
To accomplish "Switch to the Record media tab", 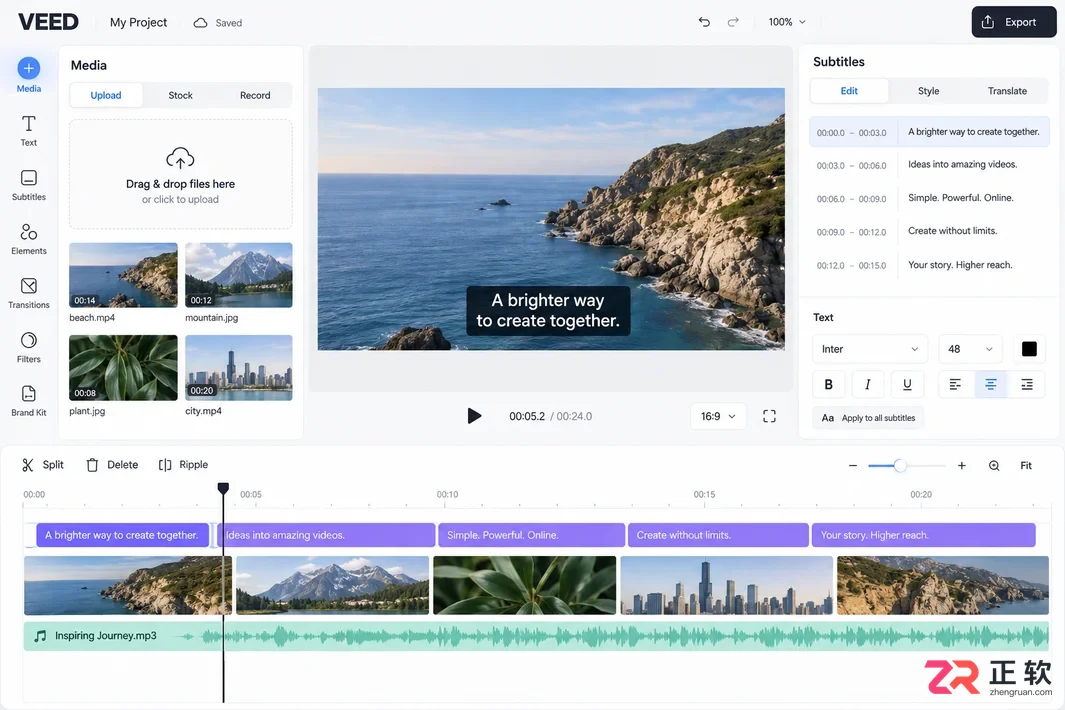I will [x=255, y=95].
